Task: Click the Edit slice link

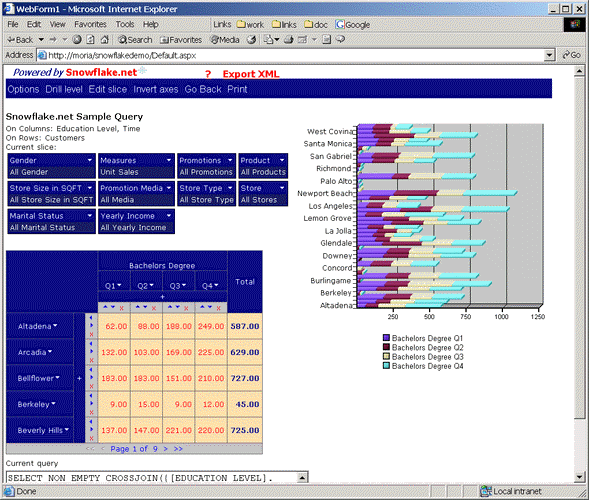Action: tap(108, 89)
